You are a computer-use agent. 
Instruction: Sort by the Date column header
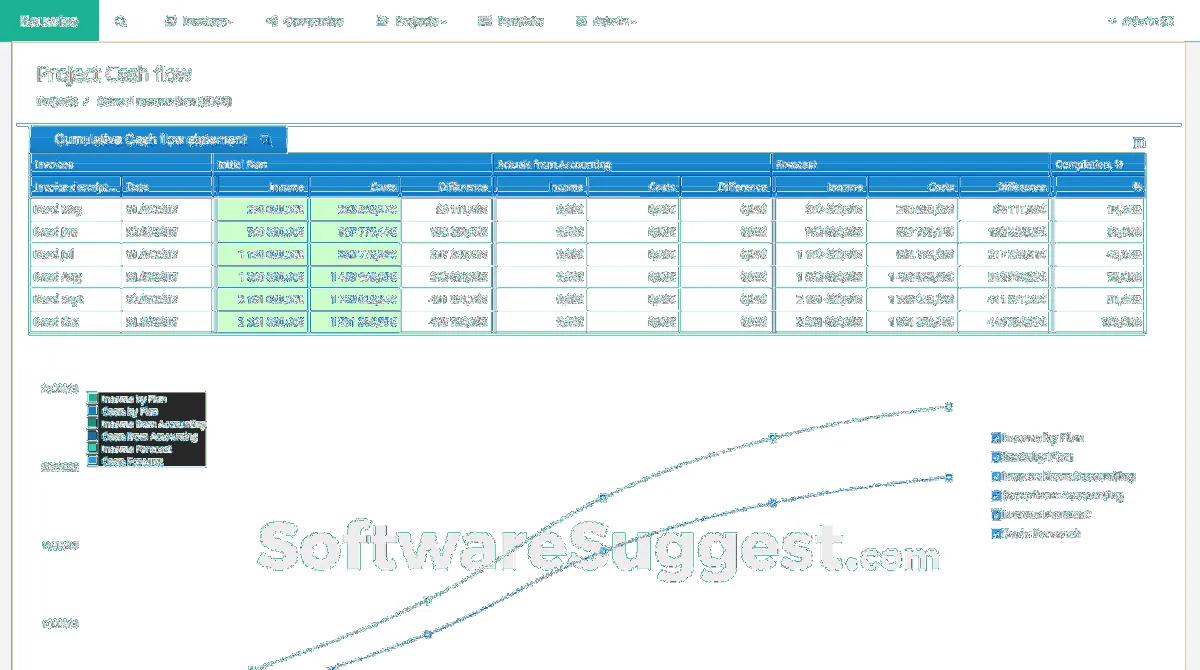[x=167, y=186]
